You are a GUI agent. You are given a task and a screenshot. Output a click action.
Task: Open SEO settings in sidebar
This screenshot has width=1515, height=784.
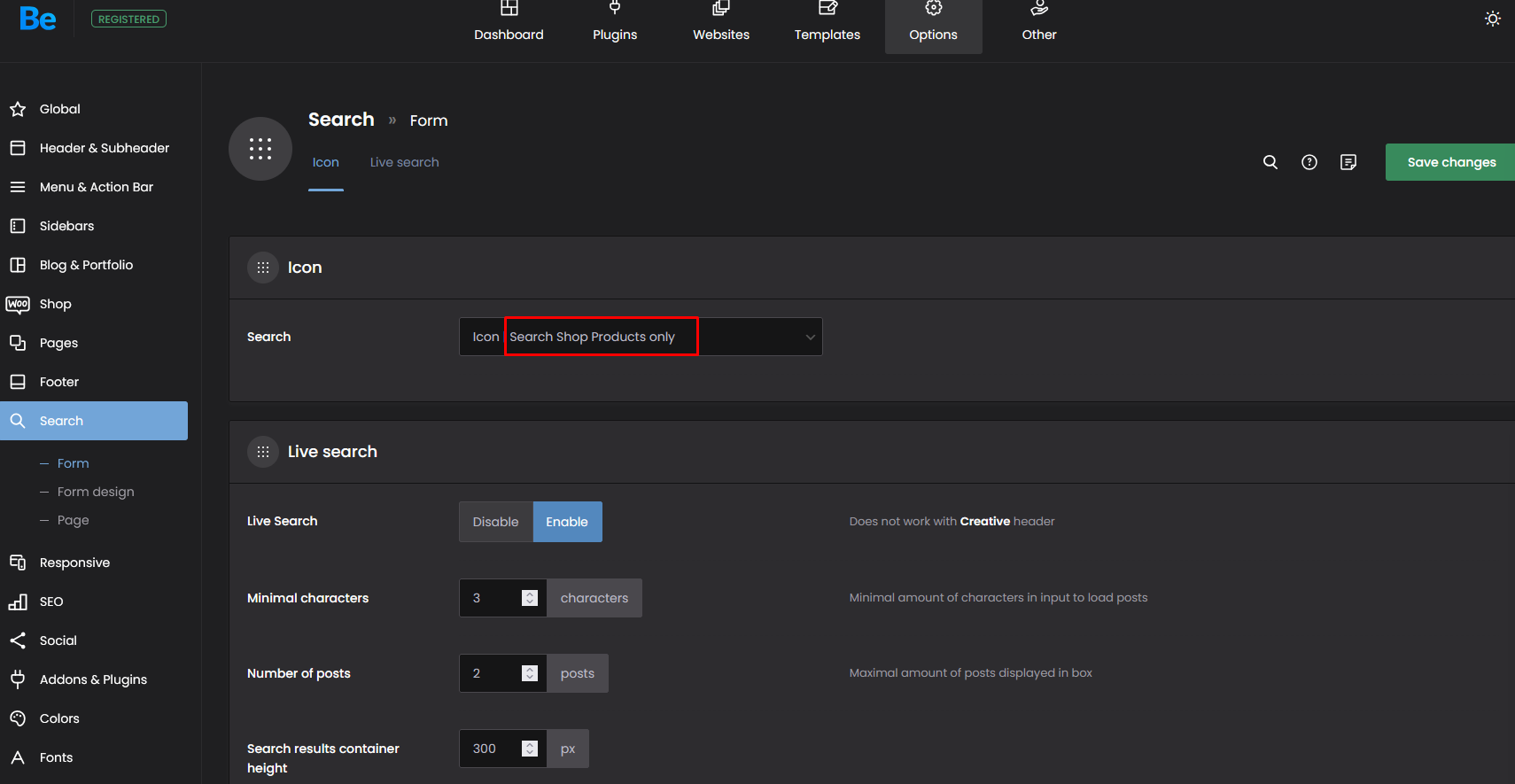(94, 602)
